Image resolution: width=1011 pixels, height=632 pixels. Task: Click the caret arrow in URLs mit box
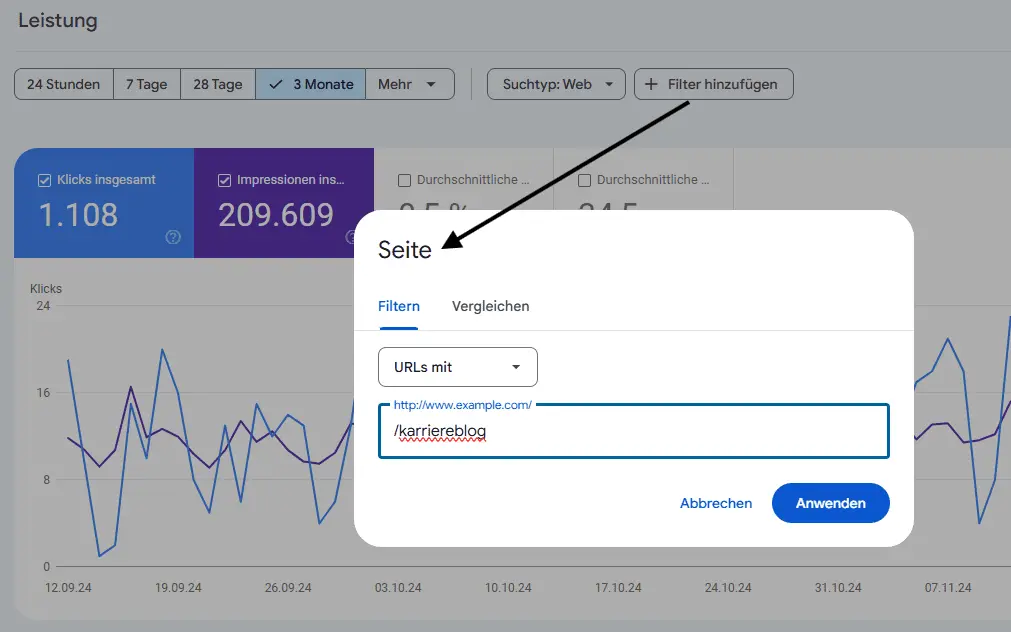(516, 367)
